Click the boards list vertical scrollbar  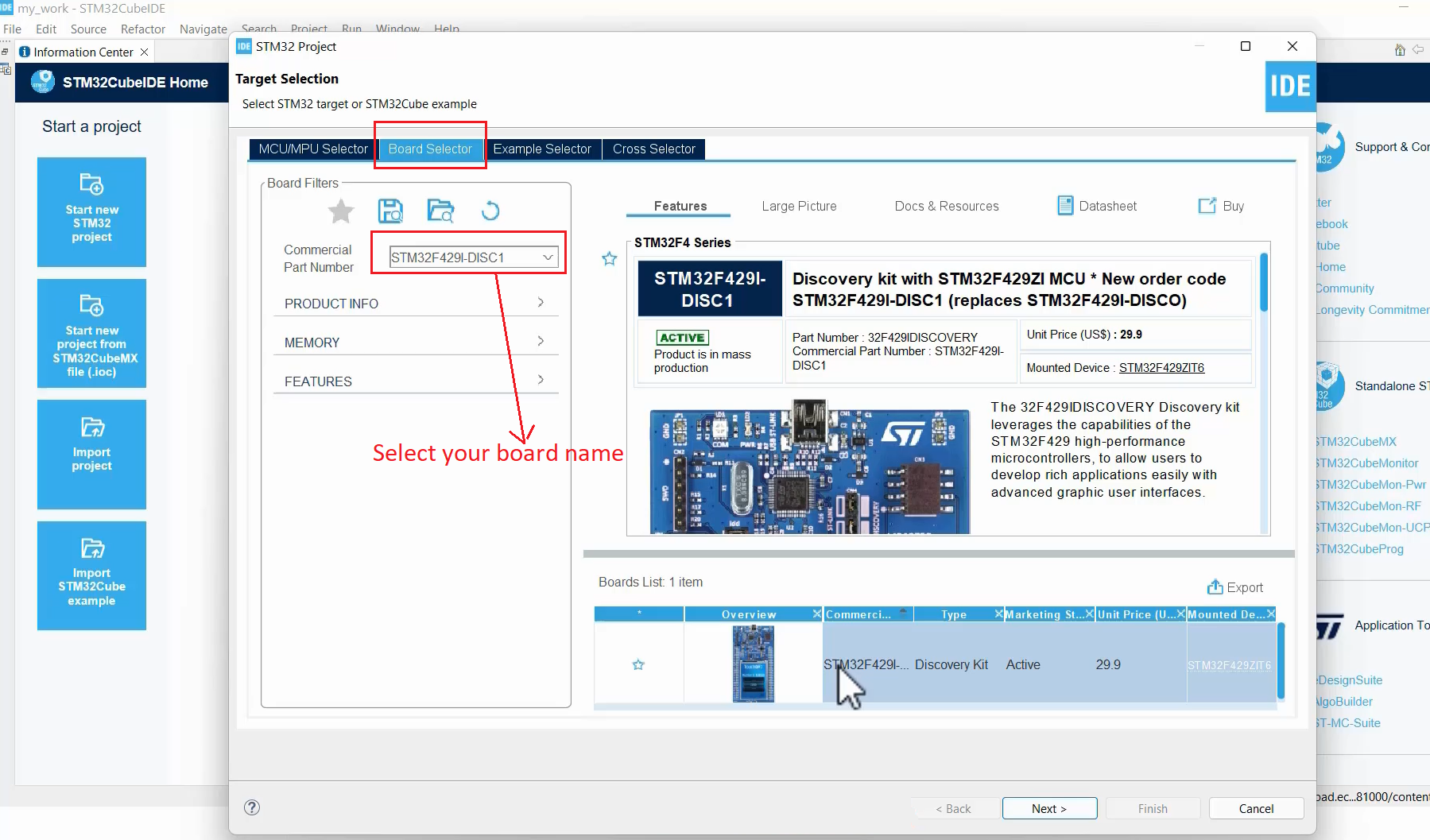(x=1281, y=661)
